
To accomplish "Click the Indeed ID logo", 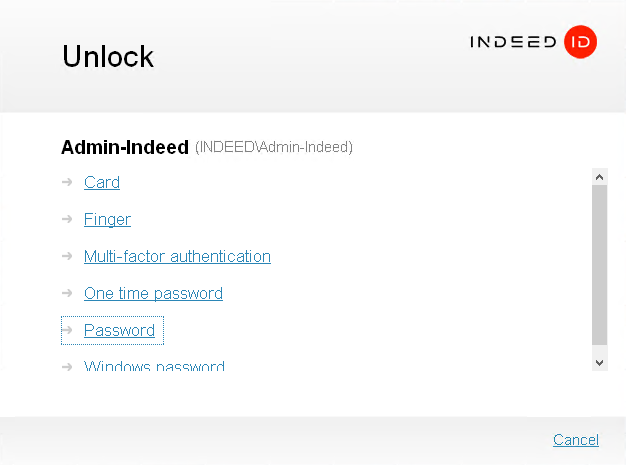I will click(533, 42).
